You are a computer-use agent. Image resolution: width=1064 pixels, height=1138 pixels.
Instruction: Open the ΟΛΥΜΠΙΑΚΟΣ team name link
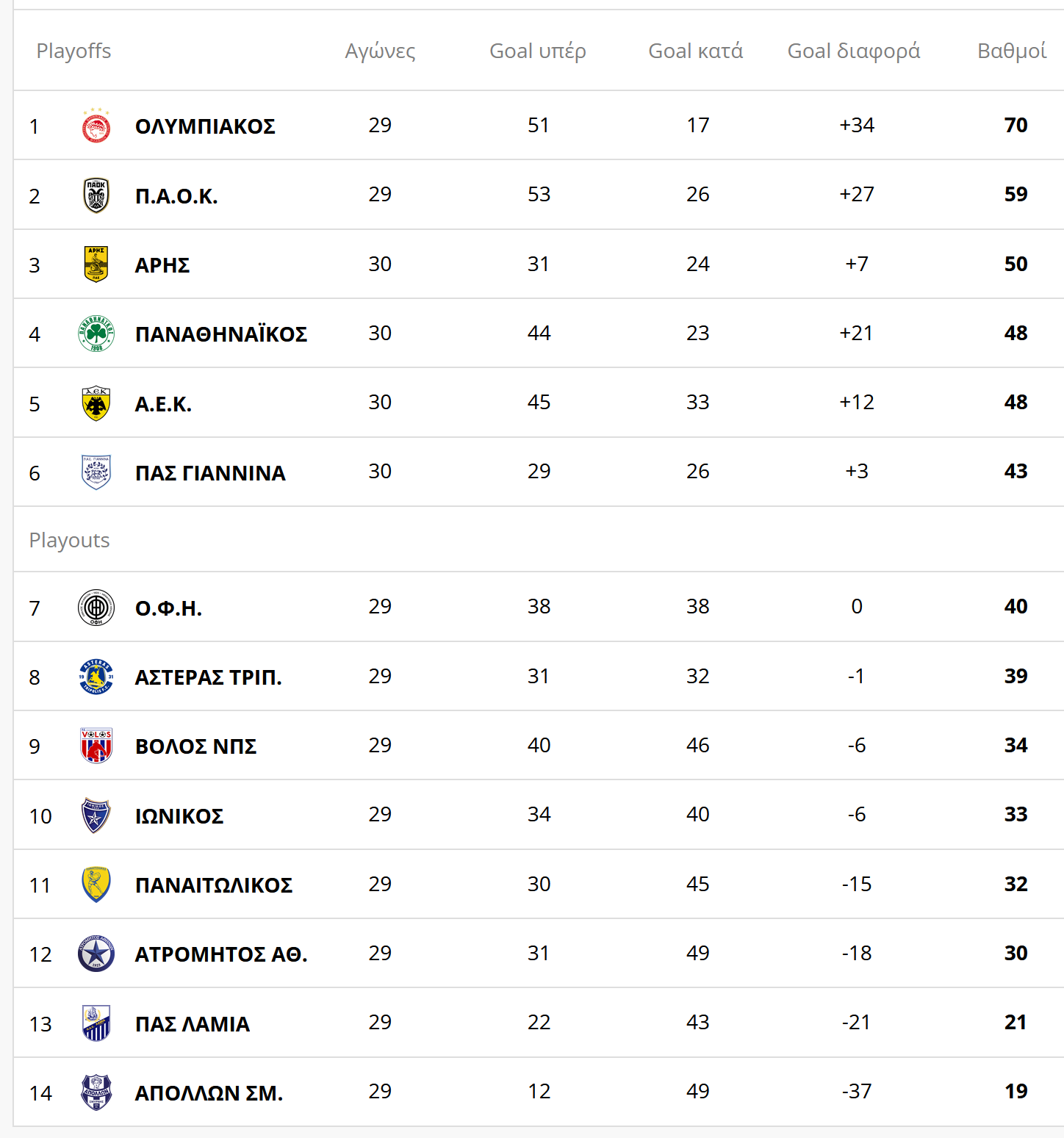(205, 126)
